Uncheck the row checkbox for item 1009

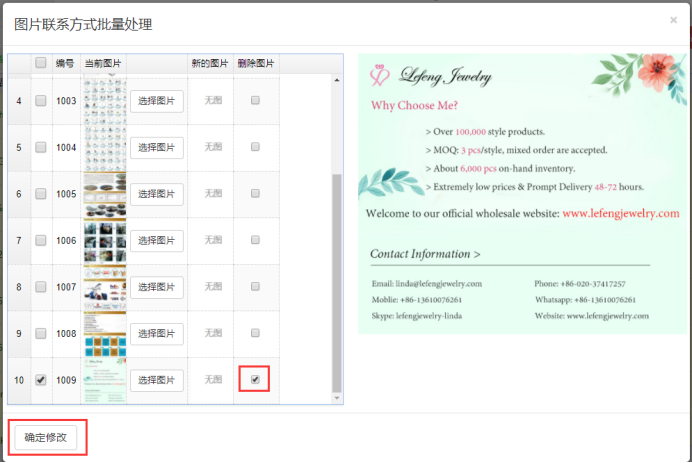coord(41,380)
